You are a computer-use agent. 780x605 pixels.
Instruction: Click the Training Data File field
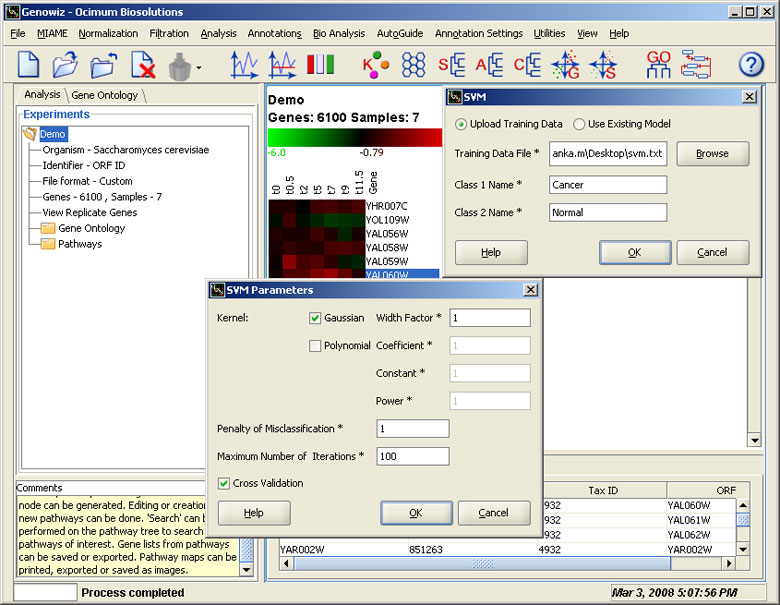click(x=608, y=154)
